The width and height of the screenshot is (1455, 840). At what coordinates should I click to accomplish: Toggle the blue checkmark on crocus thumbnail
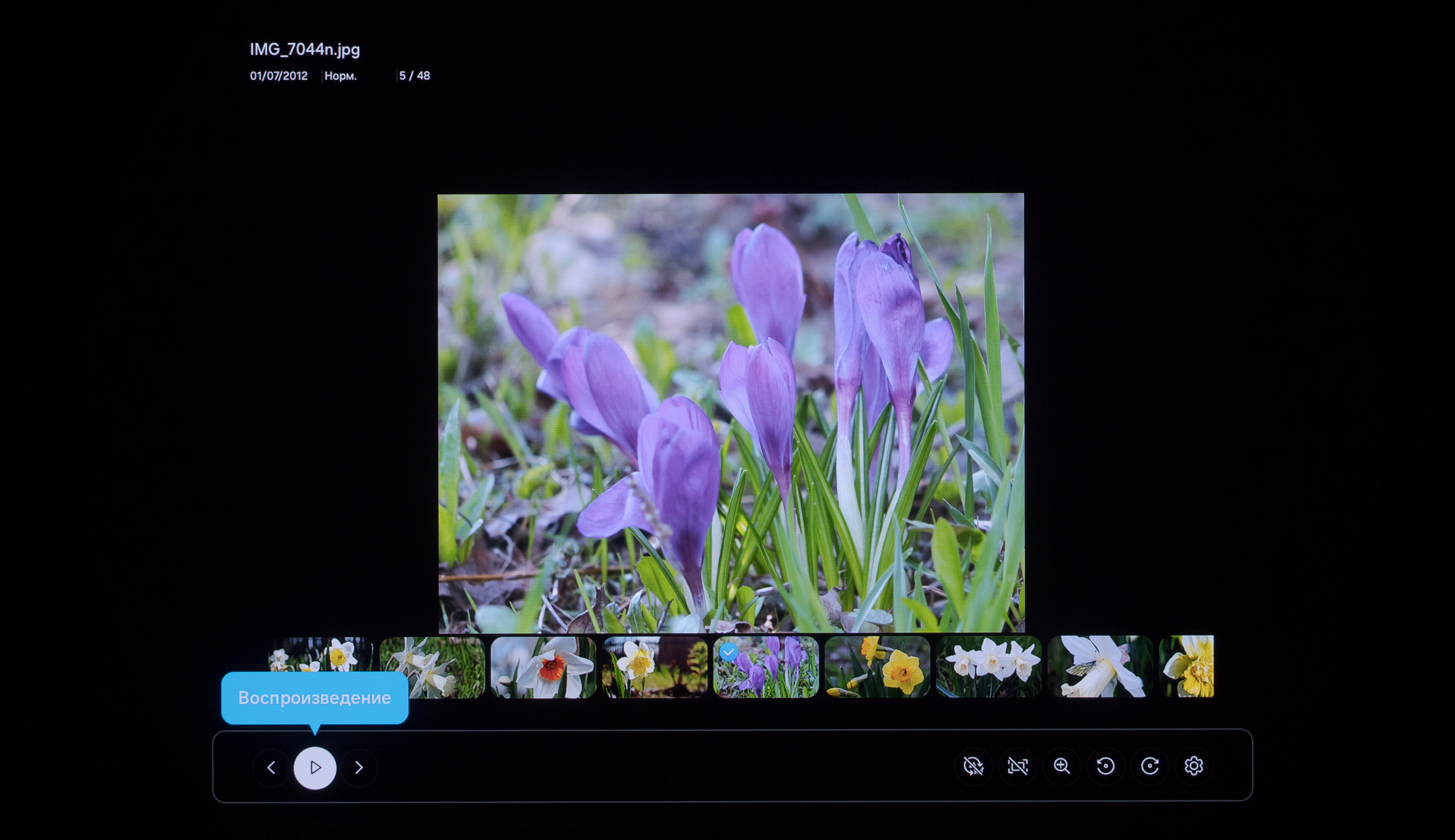click(x=728, y=652)
